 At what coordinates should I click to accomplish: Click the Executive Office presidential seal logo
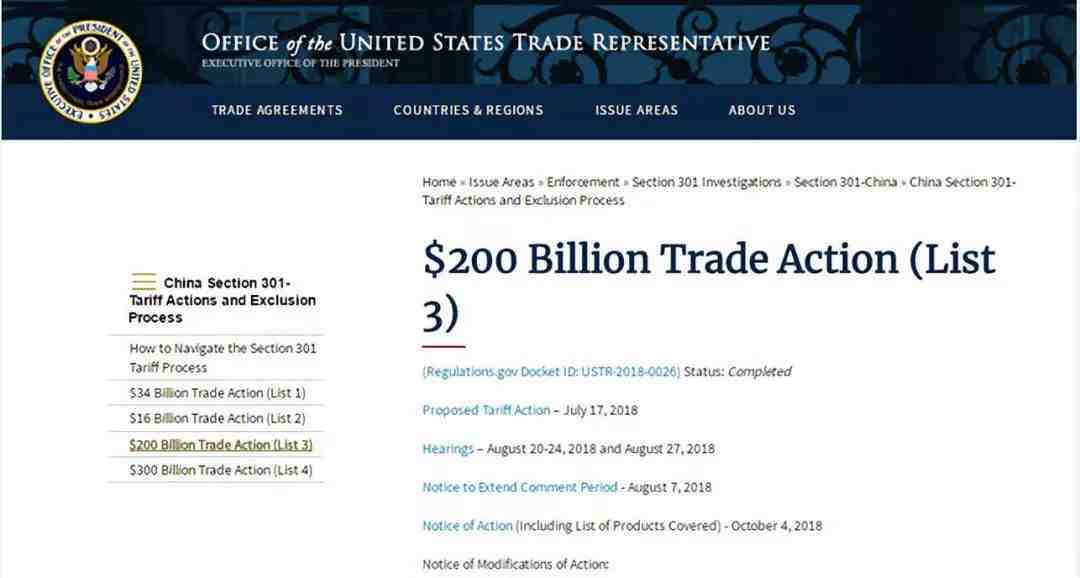tap(90, 71)
